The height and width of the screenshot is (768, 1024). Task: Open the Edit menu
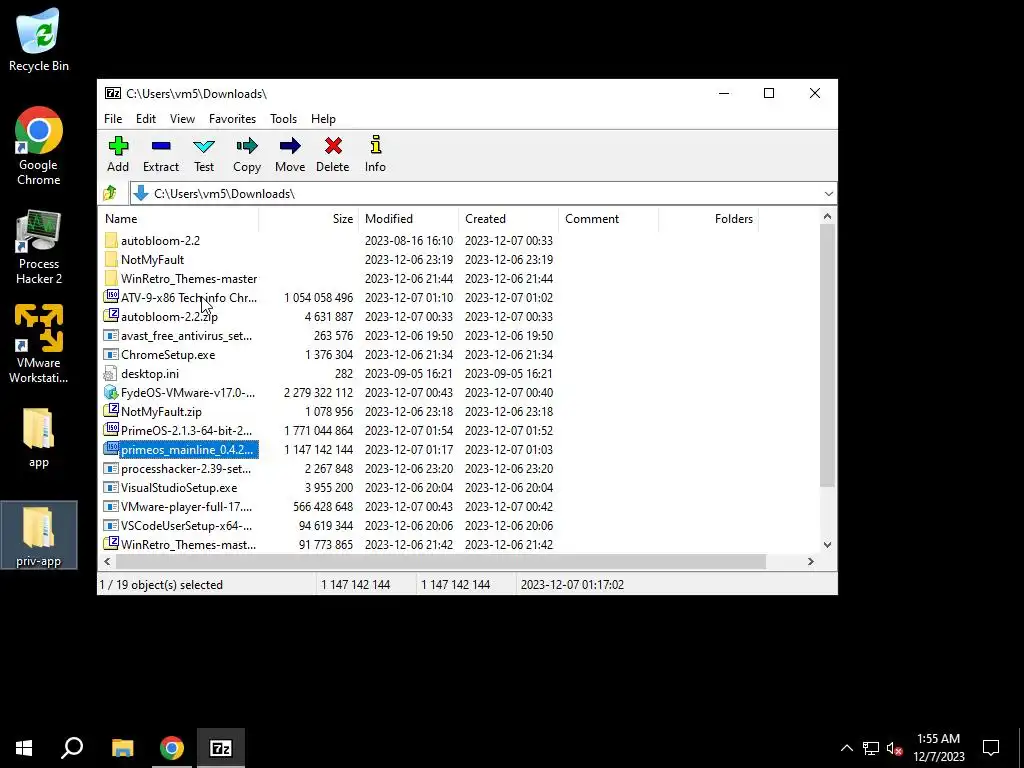point(146,119)
